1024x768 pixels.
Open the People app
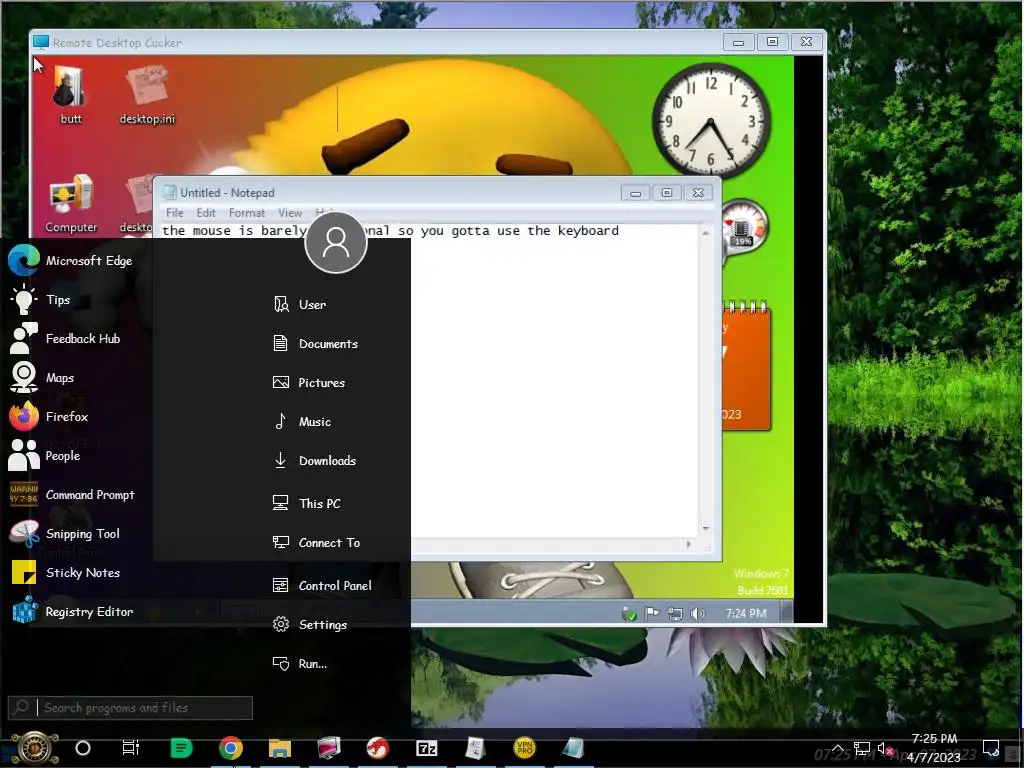[44, 456]
